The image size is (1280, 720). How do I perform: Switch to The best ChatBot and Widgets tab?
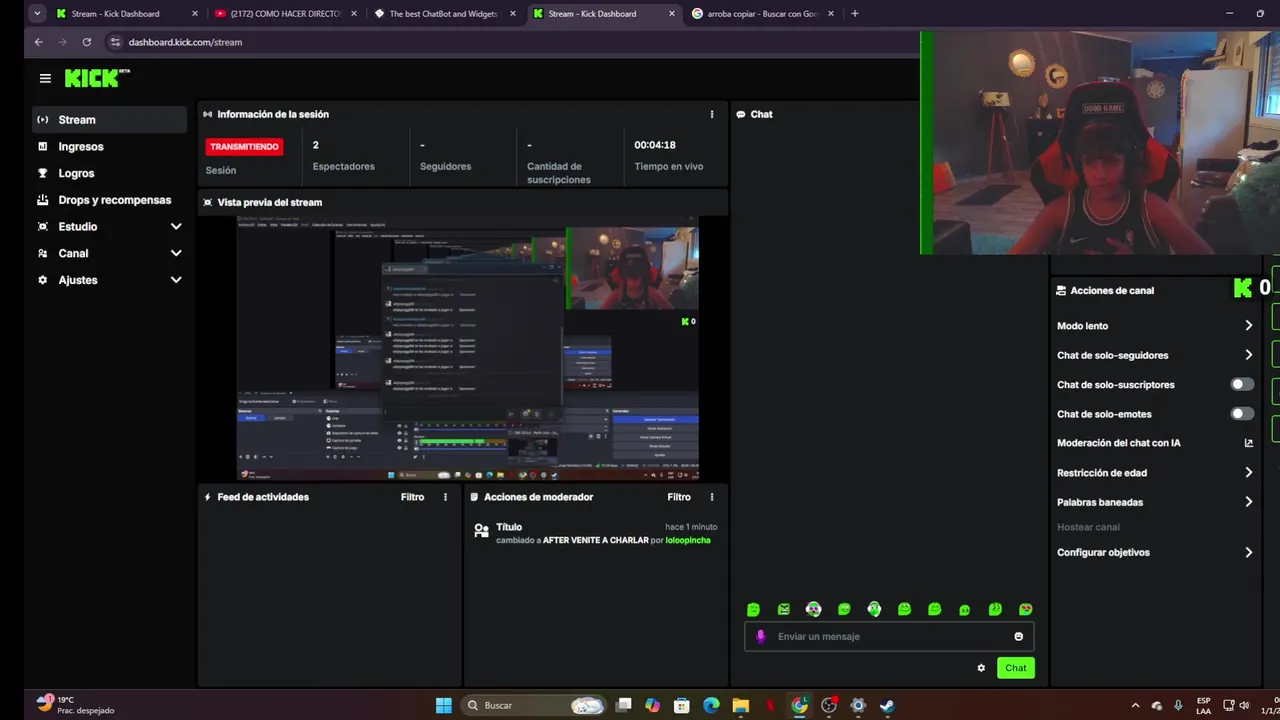pos(444,14)
